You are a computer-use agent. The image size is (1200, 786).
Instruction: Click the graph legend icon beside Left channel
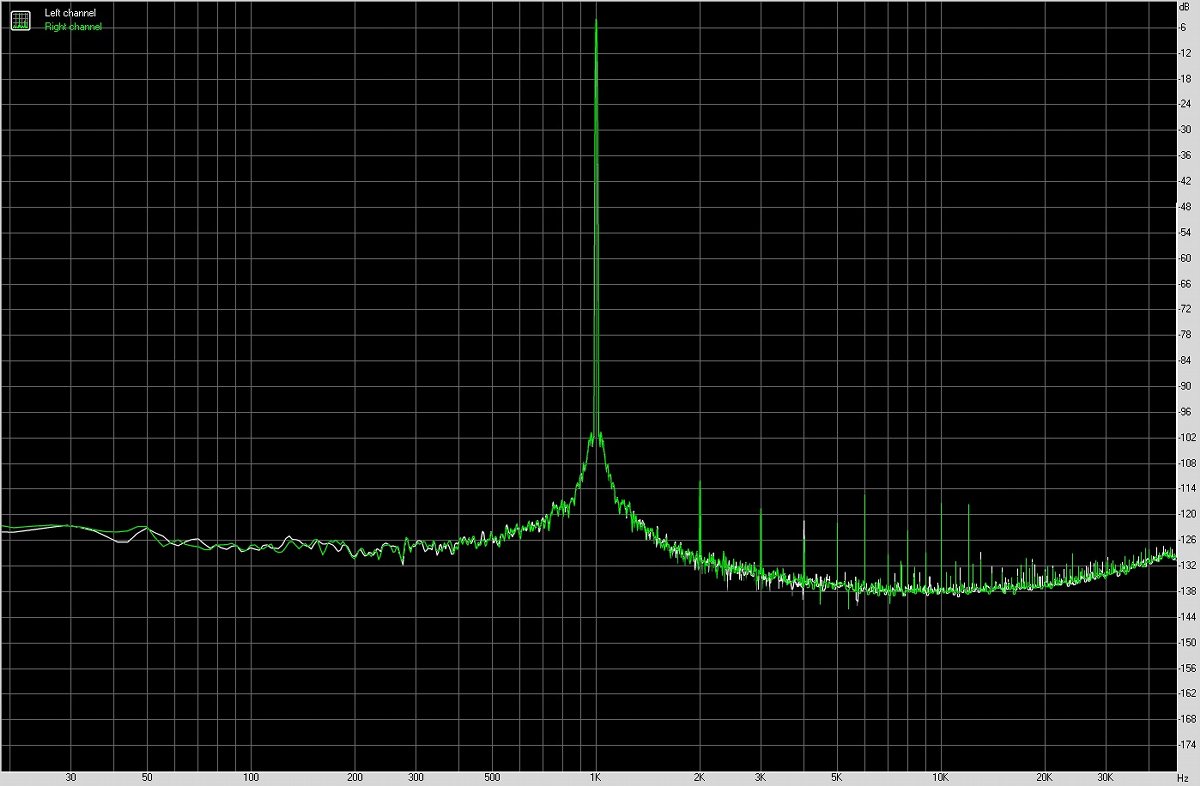pyautogui.click(x=21, y=19)
